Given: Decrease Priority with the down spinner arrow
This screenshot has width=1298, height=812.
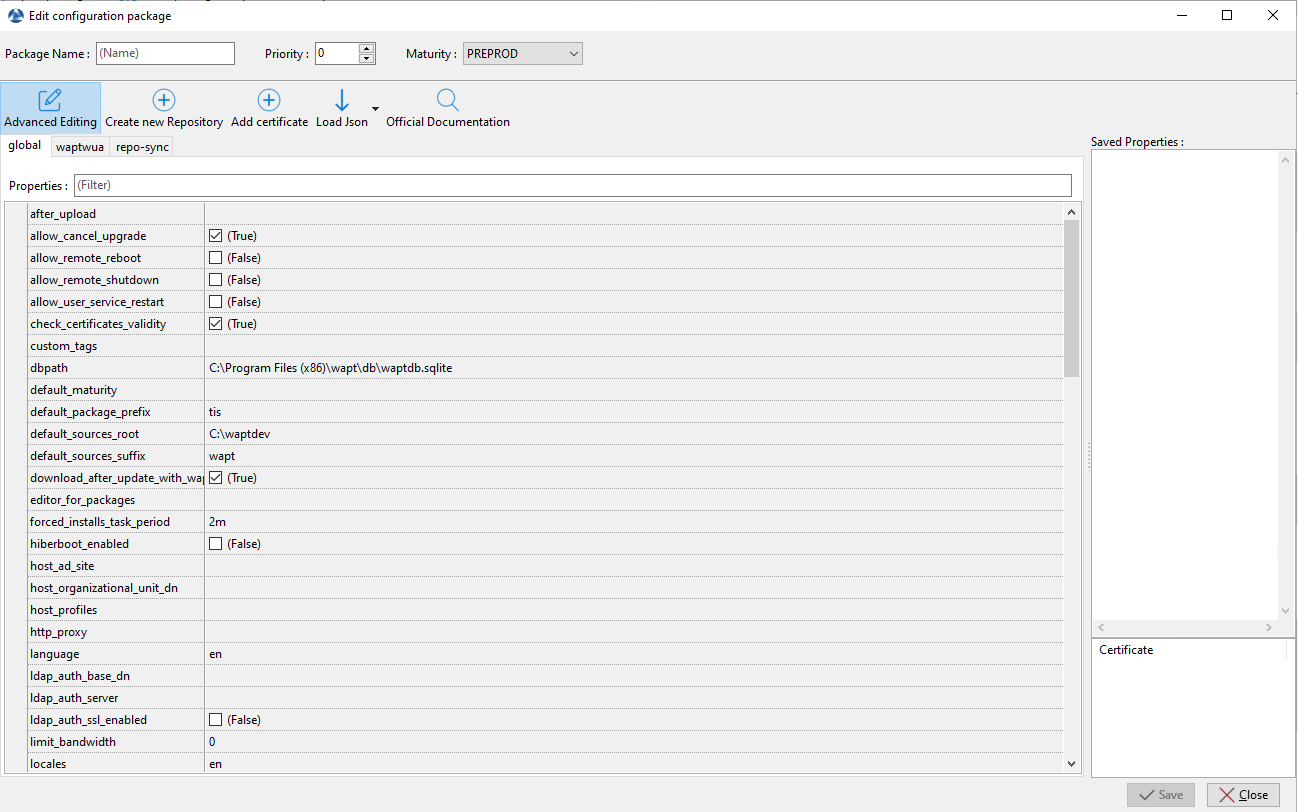Looking at the screenshot, I should 366,59.
